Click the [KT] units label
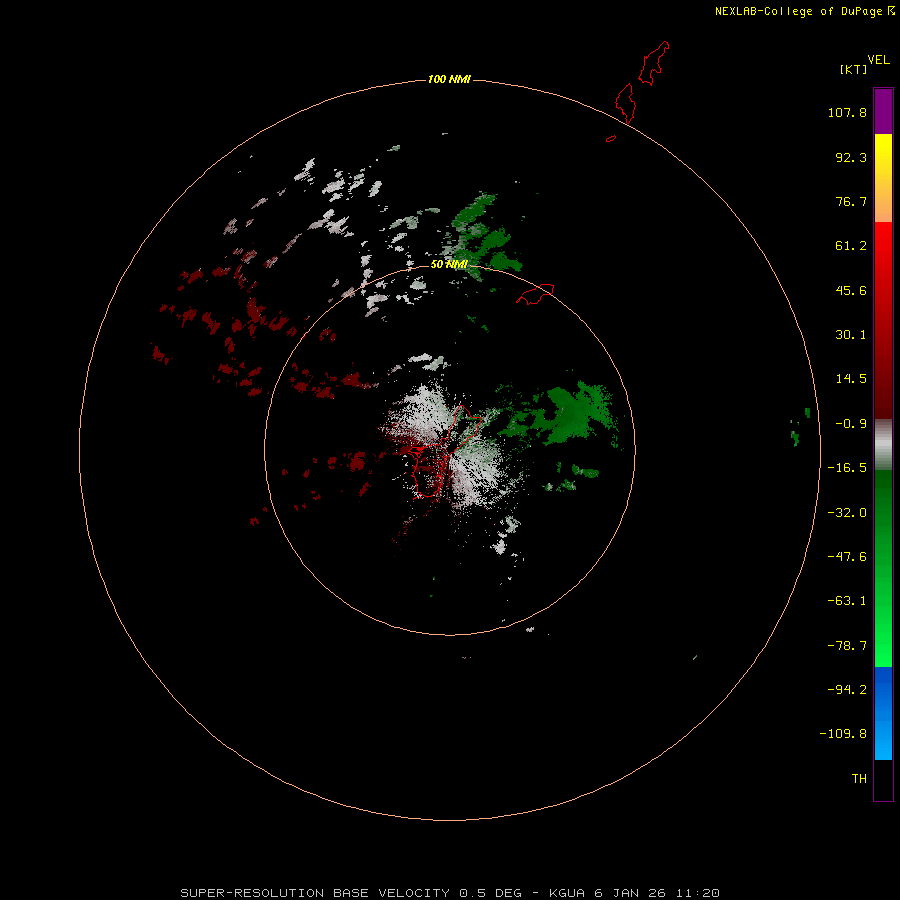900x900 pixels. tap(854, 69)
